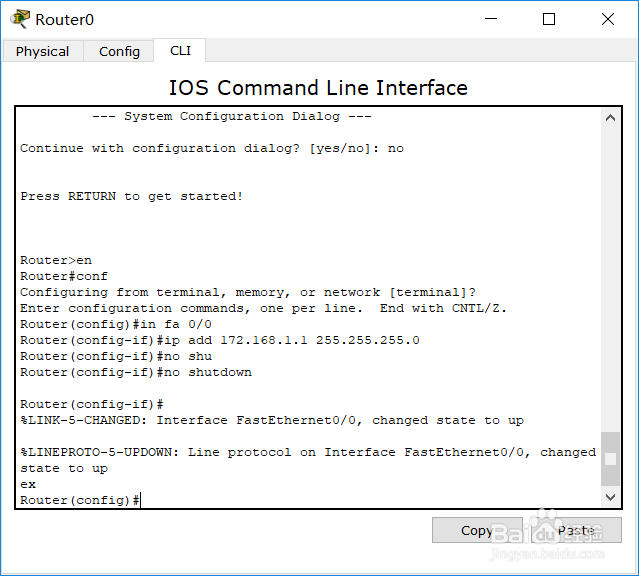Maximize the Router0 window
Viewport: 639px width, 576px height.
(549, 19)
